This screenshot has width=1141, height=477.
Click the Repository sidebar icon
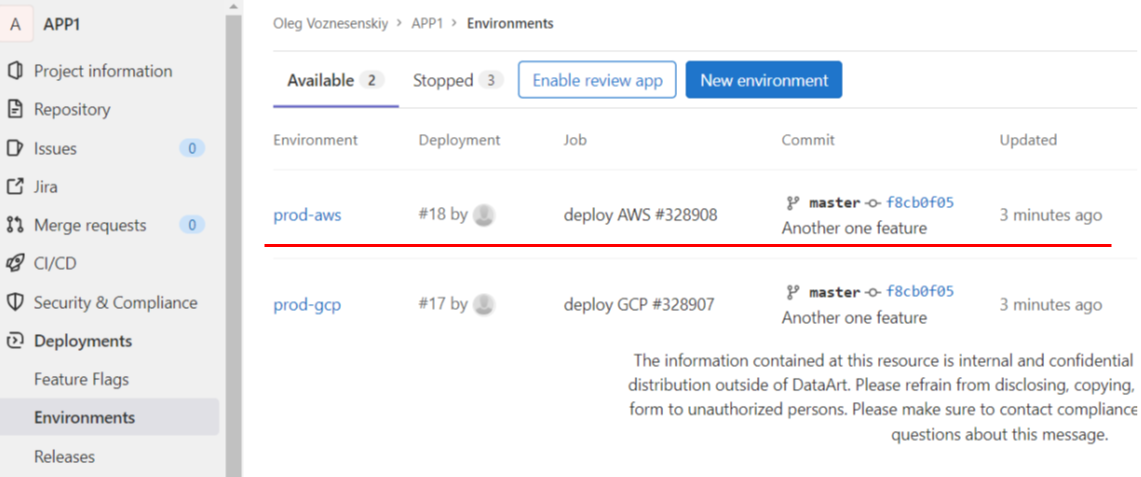(x=15, y=109)
